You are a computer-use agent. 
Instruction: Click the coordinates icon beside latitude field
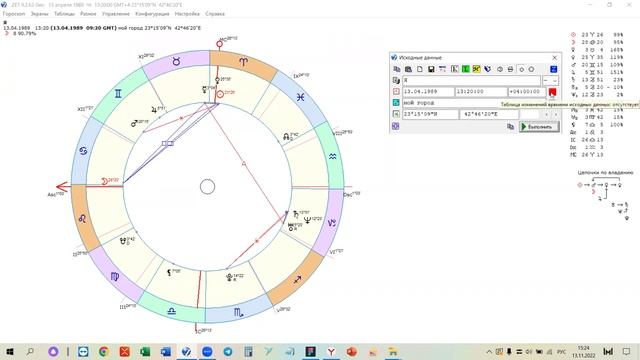pyautogui.click(x=396, y=114)
